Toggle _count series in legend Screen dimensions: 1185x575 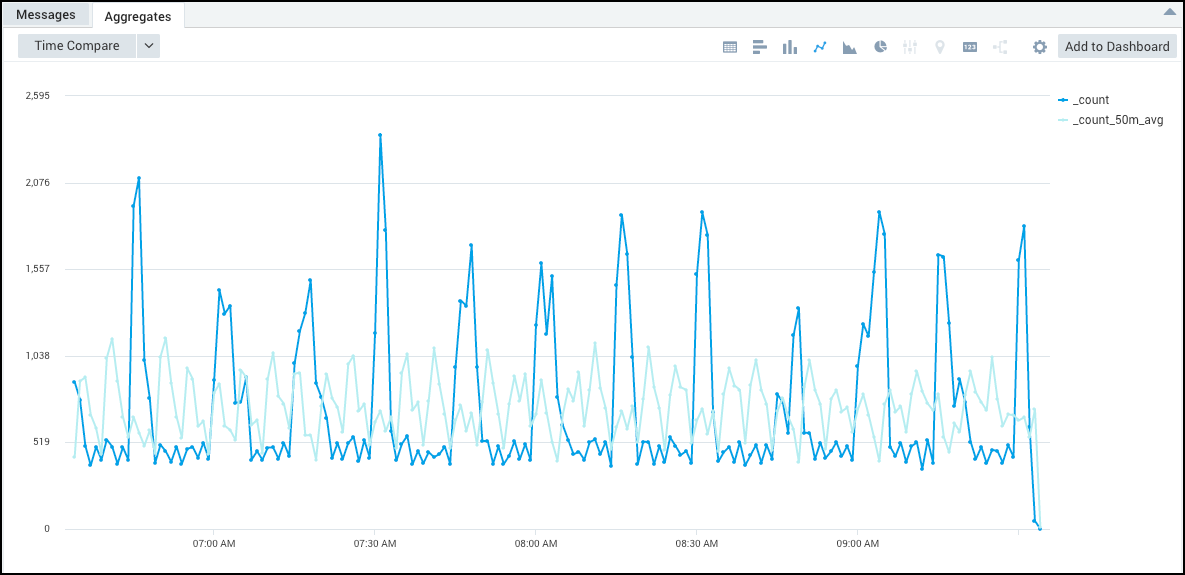coord(1090,100)
